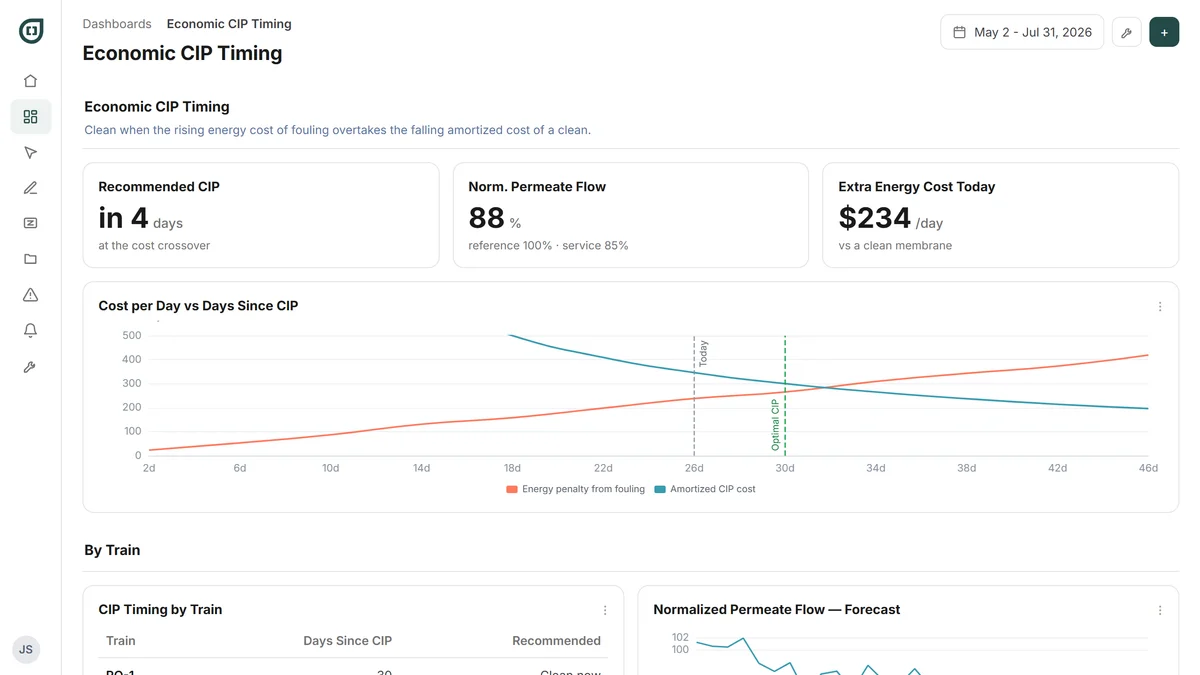Click the 26d x-axis label
Screen dimensions: 1200x675
coord(694,468)
